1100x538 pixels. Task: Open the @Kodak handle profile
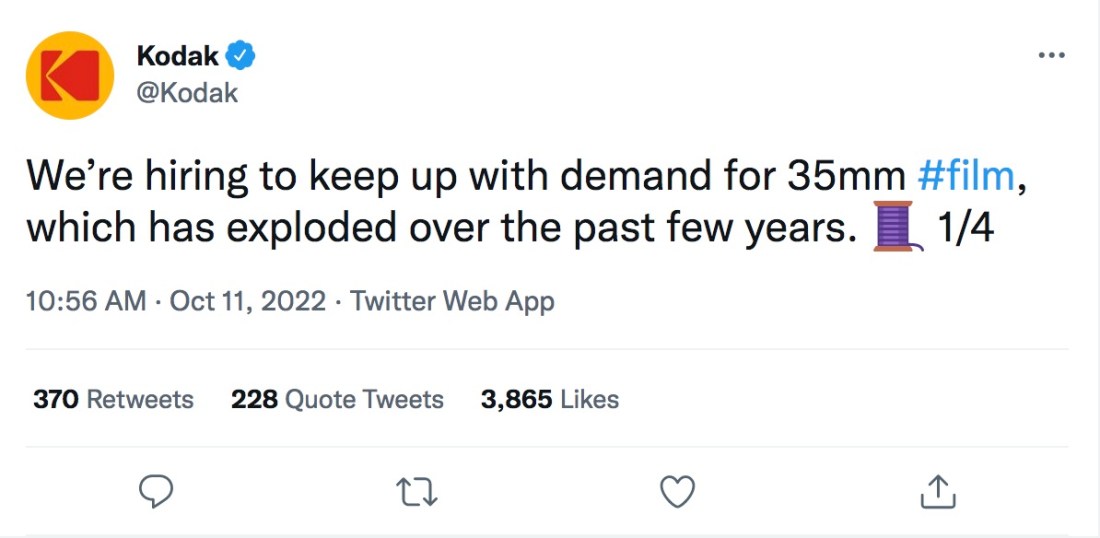[x=187, y=92]
